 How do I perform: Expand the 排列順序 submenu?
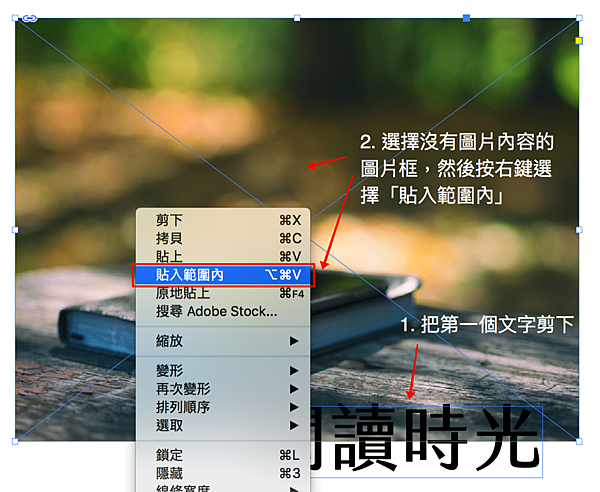(x=223, y=407)
